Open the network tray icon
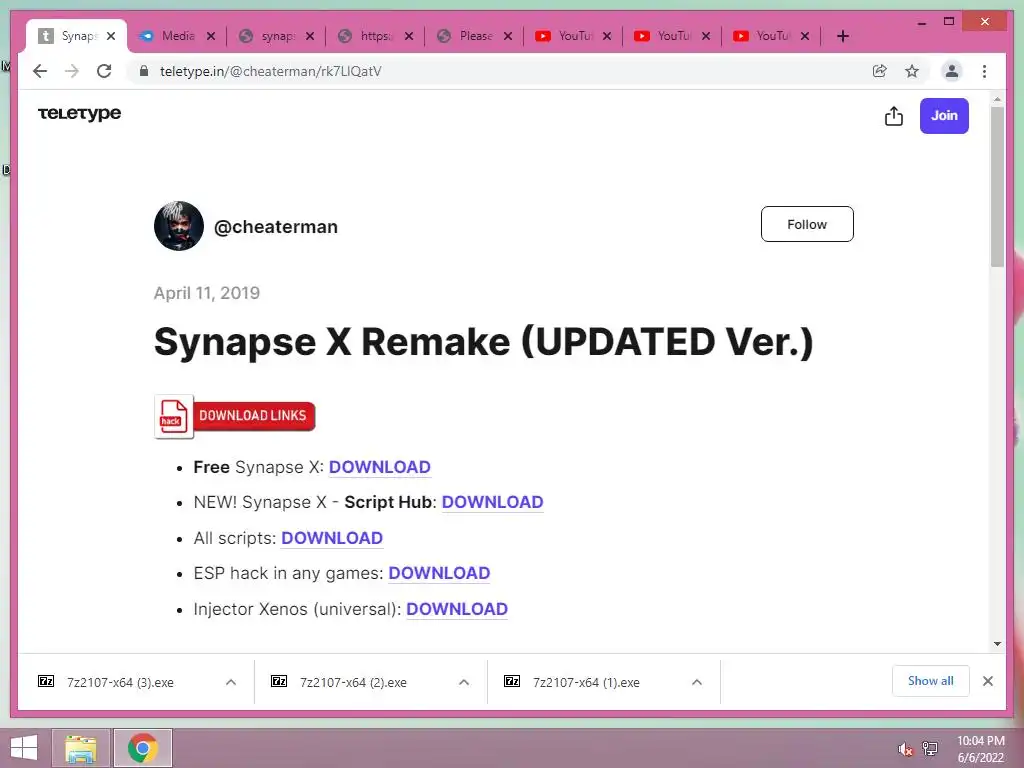Screen dimensions: 1024x768 [x=930, y=749]
